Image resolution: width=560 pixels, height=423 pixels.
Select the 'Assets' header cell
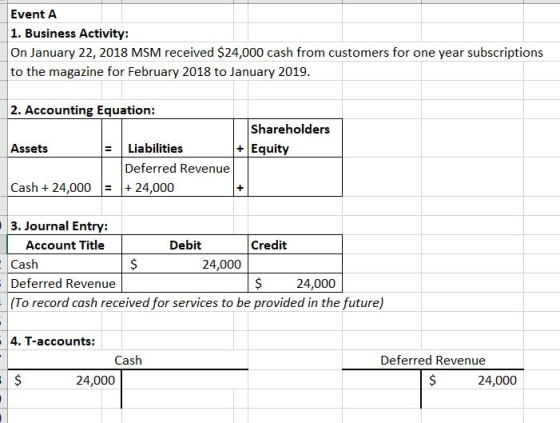54,138
